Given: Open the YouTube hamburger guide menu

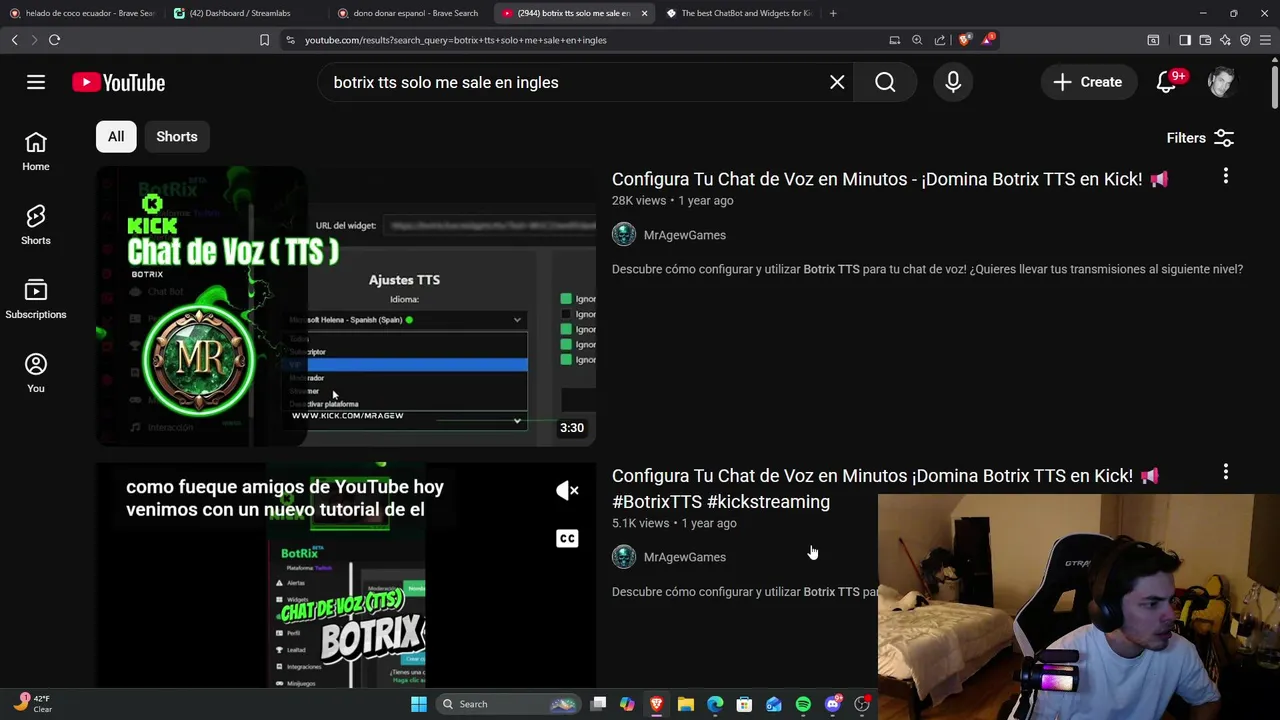Looking at the screenshot, I should [36, 82].
